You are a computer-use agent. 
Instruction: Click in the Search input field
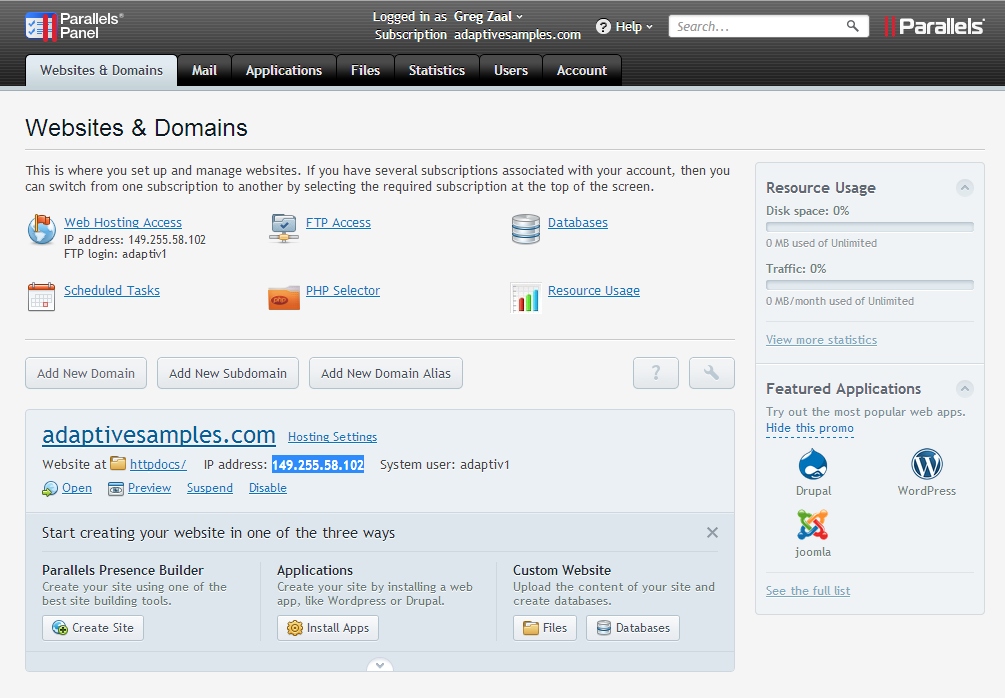coord(758,26)
